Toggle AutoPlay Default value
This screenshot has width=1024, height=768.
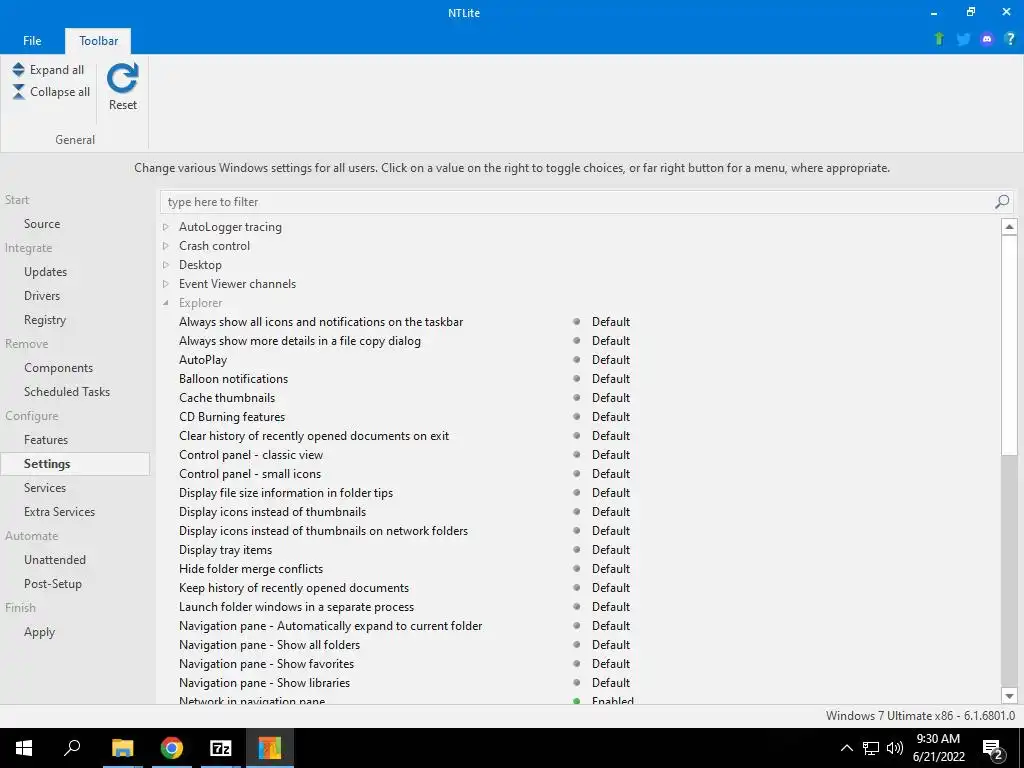(611, 360)
